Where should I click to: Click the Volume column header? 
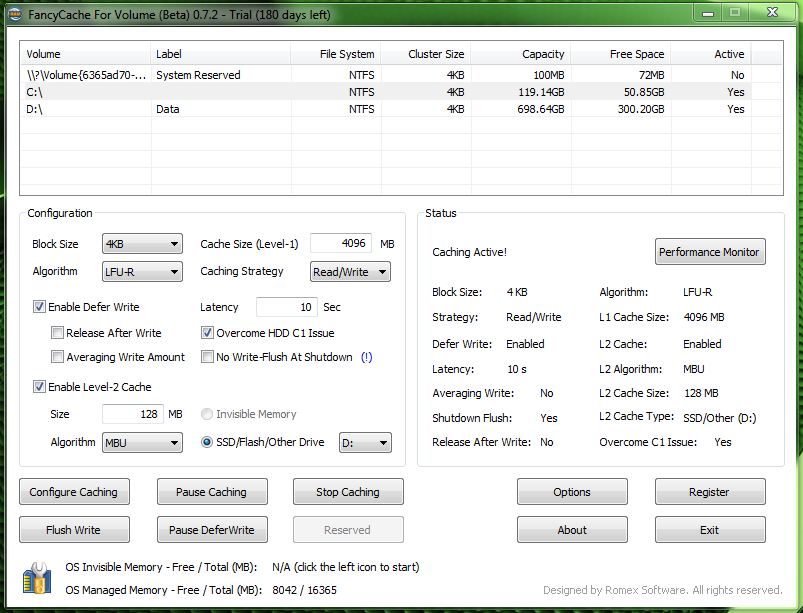pos(86,54)
